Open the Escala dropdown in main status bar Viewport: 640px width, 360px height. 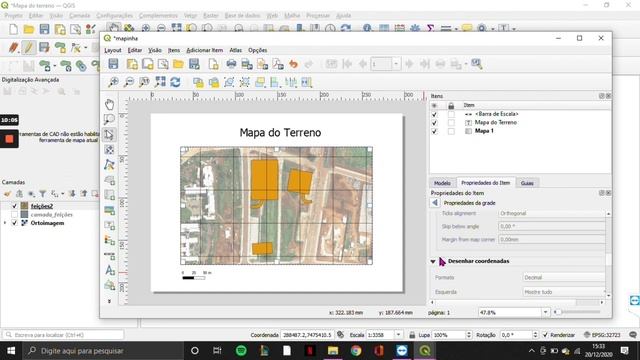tap(398, 335)
